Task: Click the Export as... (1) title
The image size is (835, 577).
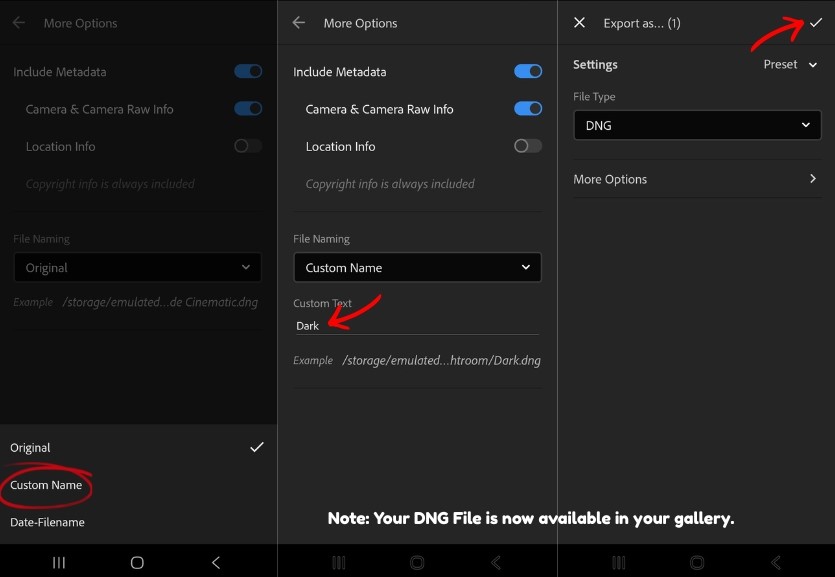Action: [x=642, y=23]
